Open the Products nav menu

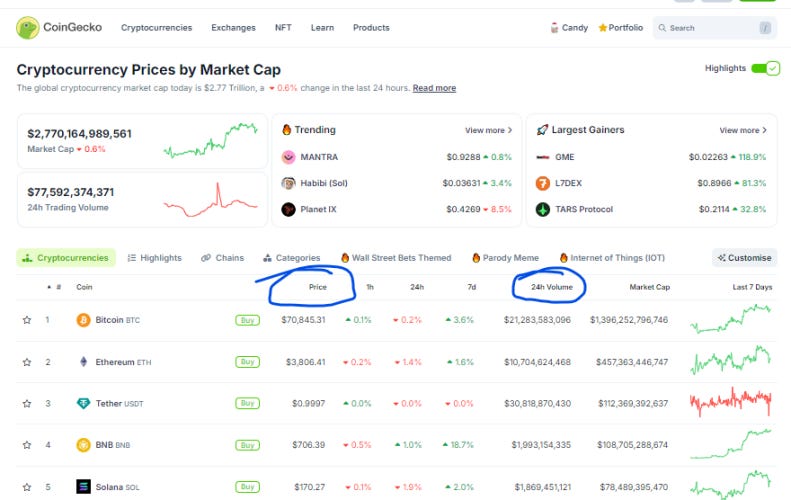tap(371, 28)
